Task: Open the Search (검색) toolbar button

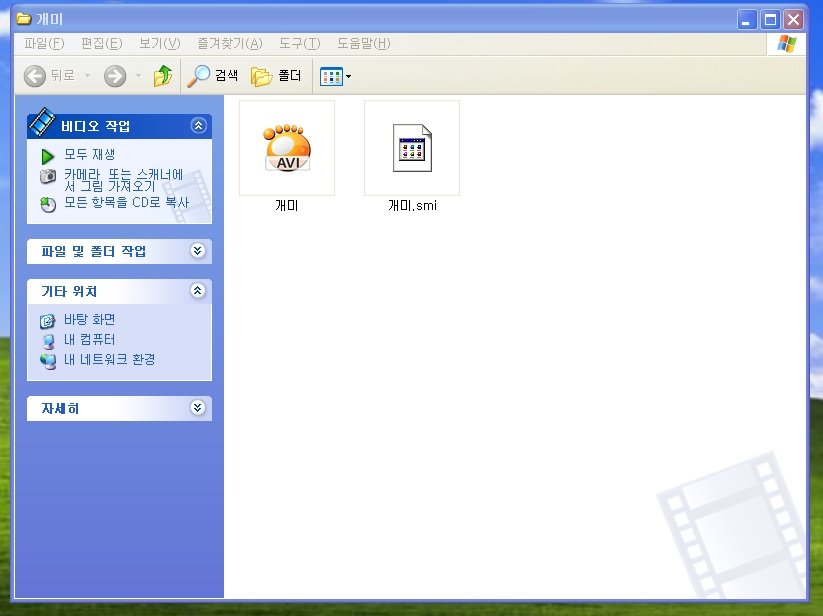Action: click(214, 76)
